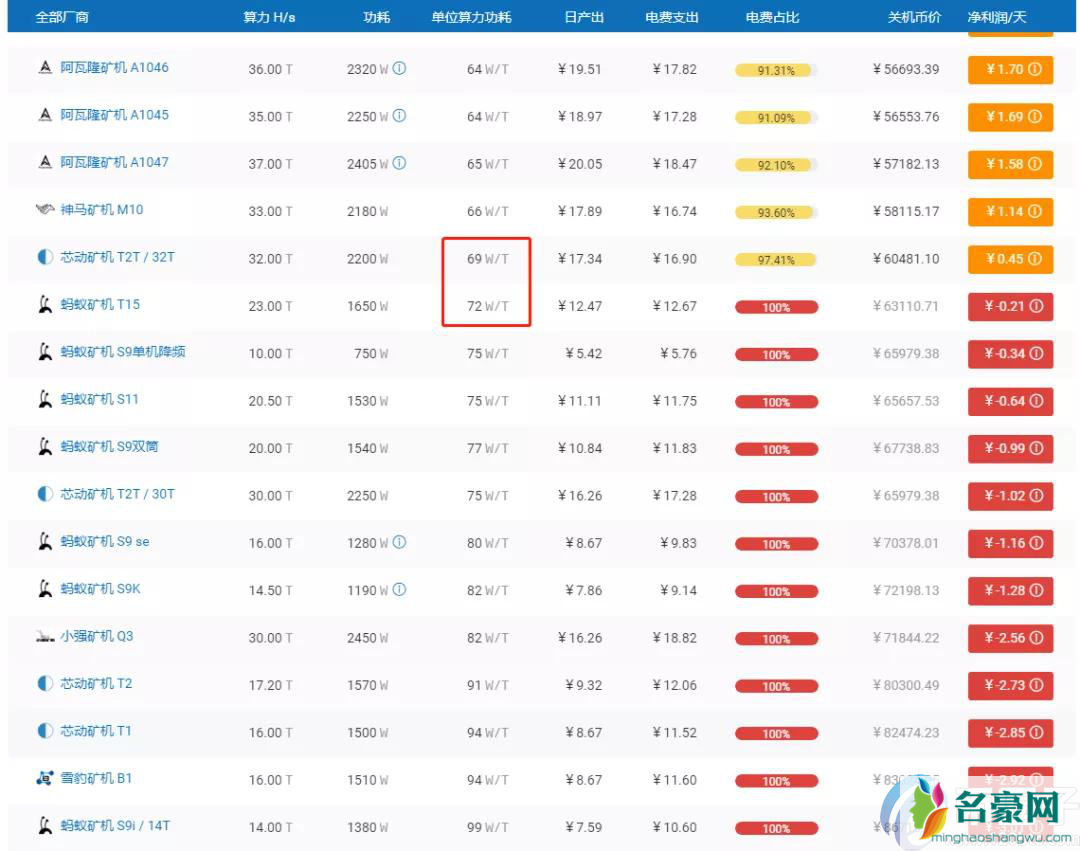
Task: Click the info icon in the ¥1.70 profit badge
Action: pos(1035,69)
